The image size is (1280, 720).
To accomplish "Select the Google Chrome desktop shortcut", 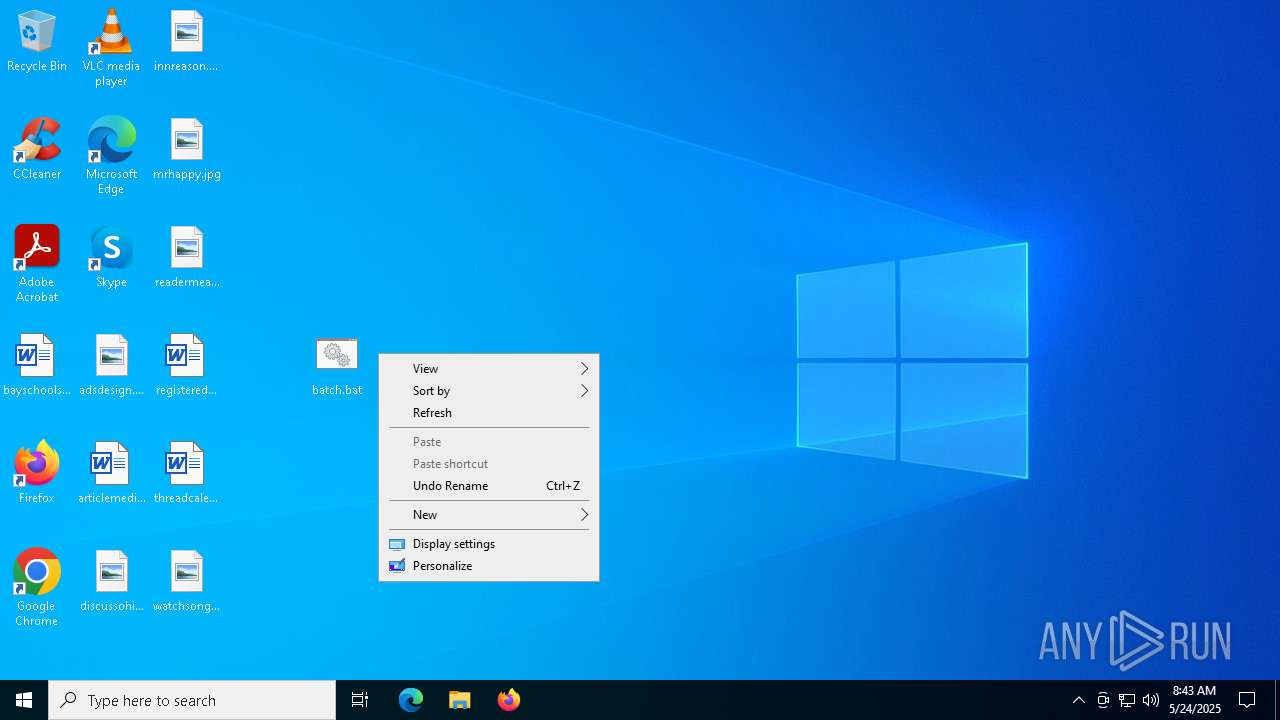I will pos(37,588).
